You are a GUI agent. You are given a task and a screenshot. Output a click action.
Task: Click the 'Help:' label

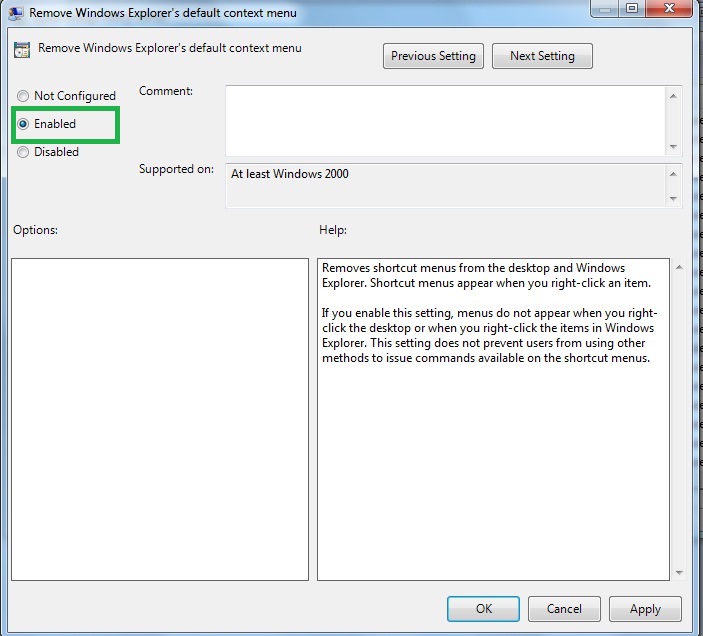(x=333, y=230)
